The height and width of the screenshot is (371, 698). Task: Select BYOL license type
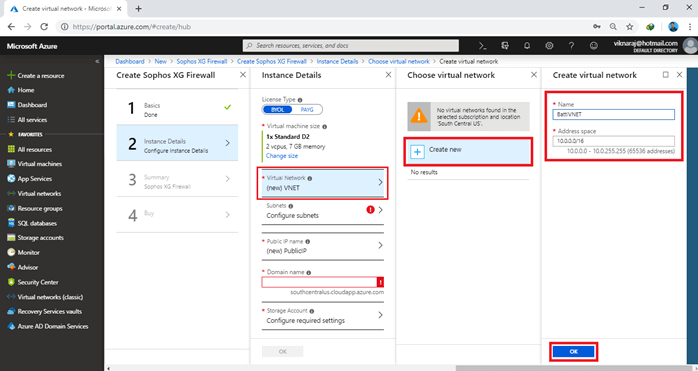(277, 110)
